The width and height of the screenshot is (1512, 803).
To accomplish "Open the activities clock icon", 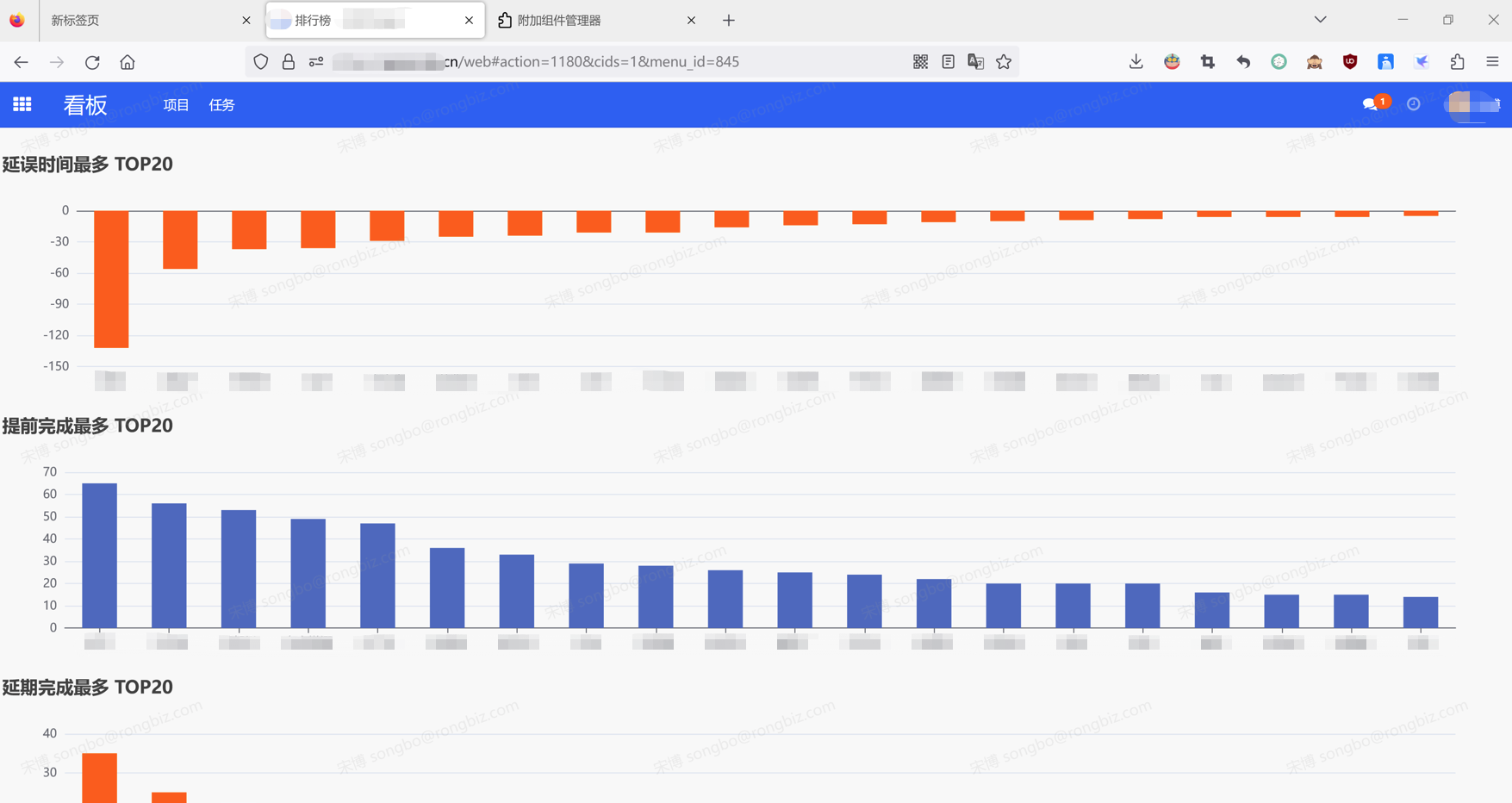I will click(x=1414, y=104).
